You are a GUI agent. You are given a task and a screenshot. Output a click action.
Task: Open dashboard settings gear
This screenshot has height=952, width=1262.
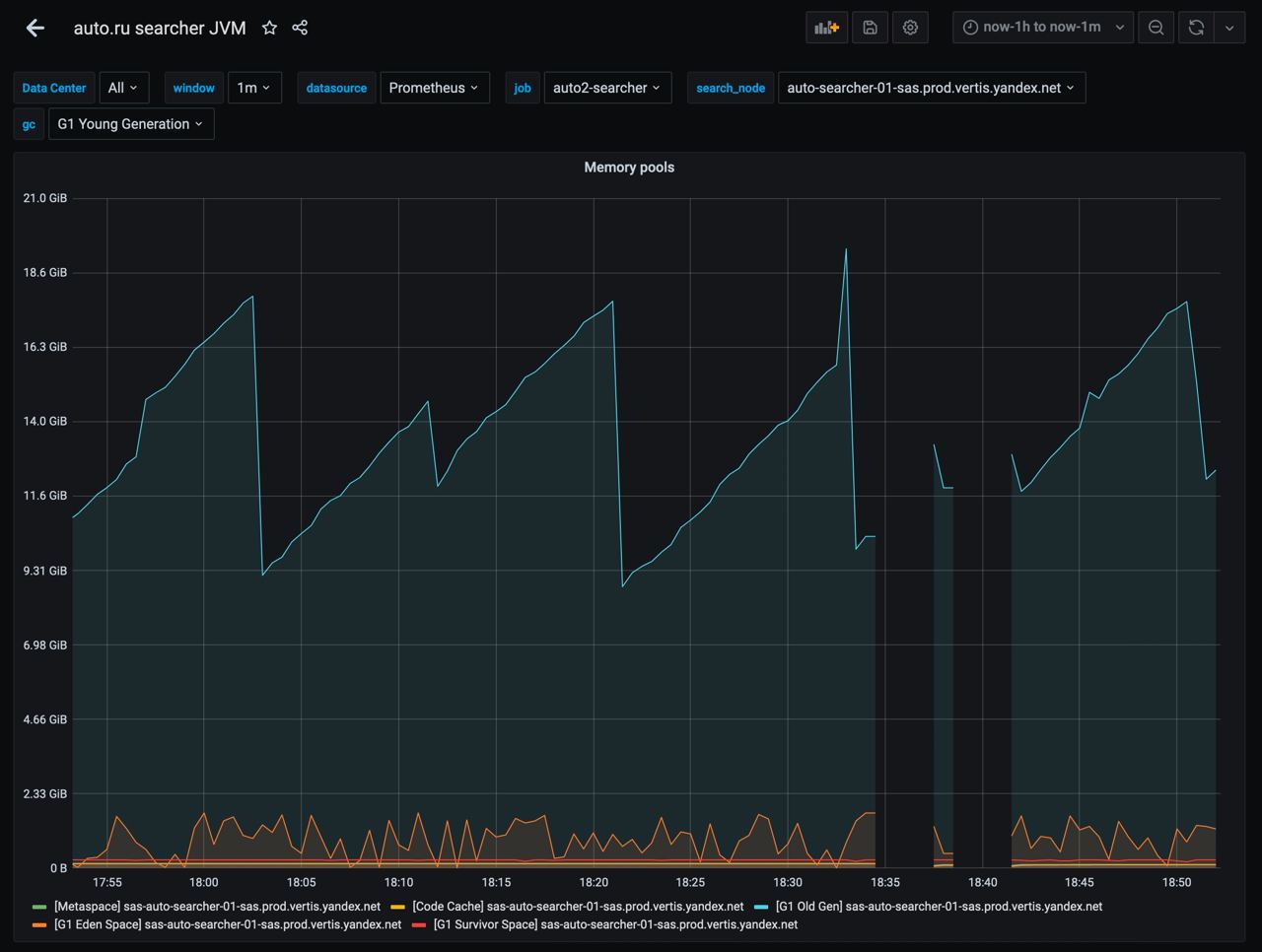910,28
